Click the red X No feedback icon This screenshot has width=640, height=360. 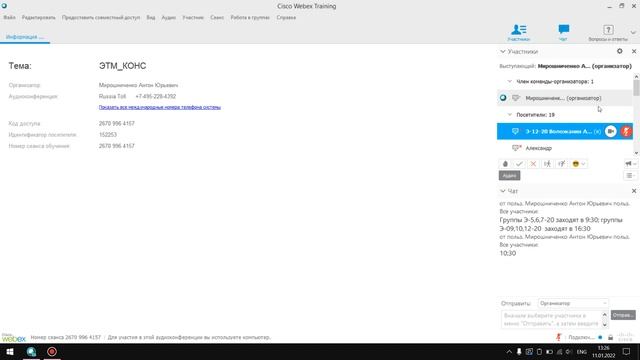click(533, 164)
